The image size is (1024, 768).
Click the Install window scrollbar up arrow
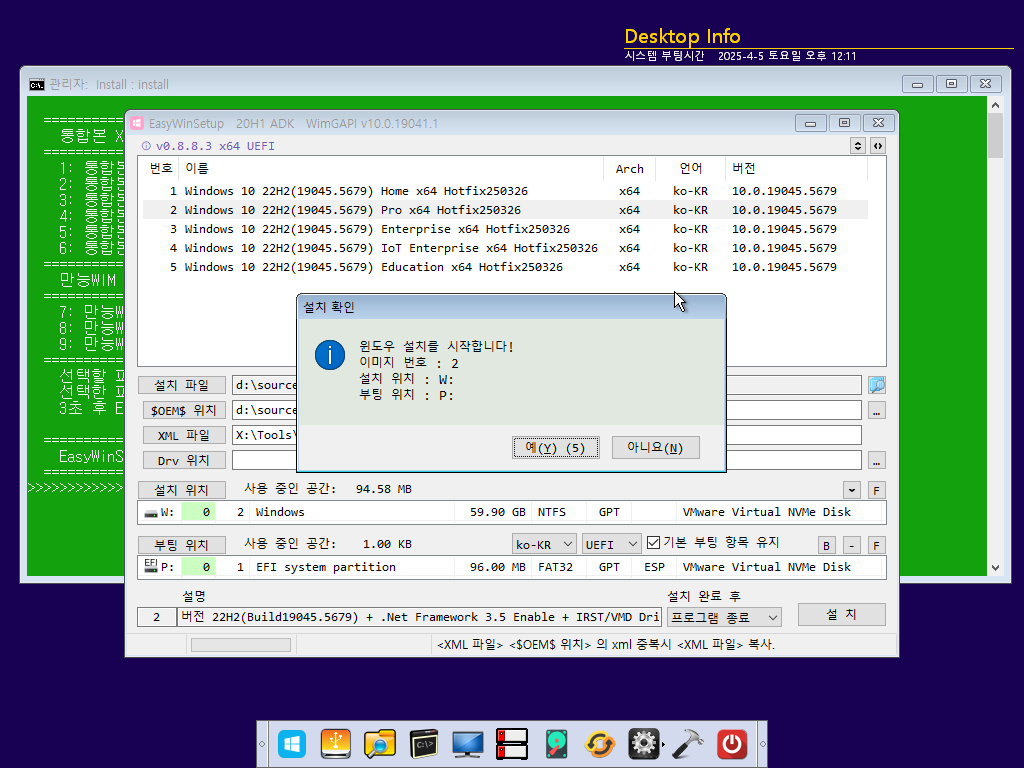[995, 105]
